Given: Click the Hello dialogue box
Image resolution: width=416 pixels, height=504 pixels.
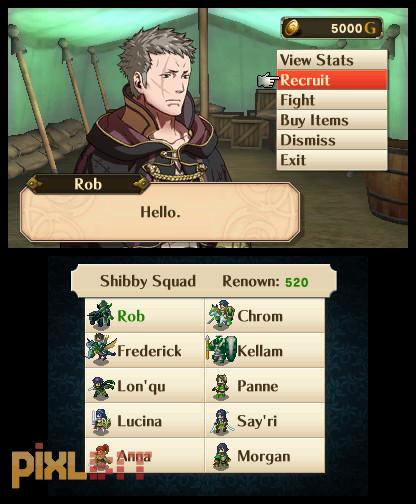Looking at the screenshot, I should (160, 212).
